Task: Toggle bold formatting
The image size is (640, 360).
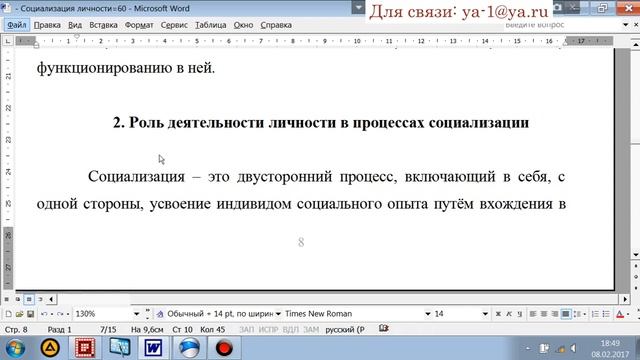Action: coord(498,314)
